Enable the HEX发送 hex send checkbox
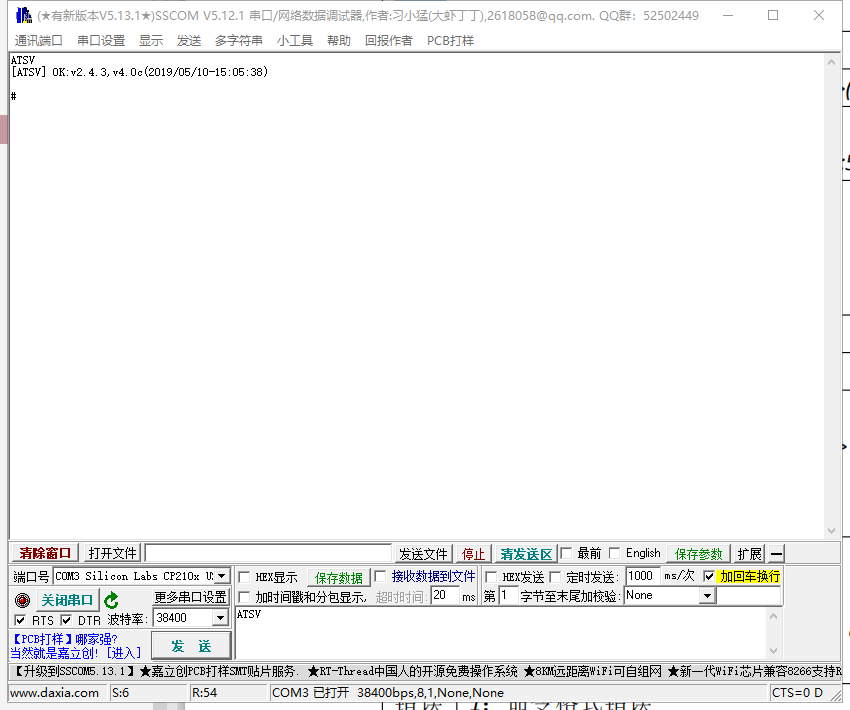The height and width of the screenshot is (710, 850). [492, 576]
